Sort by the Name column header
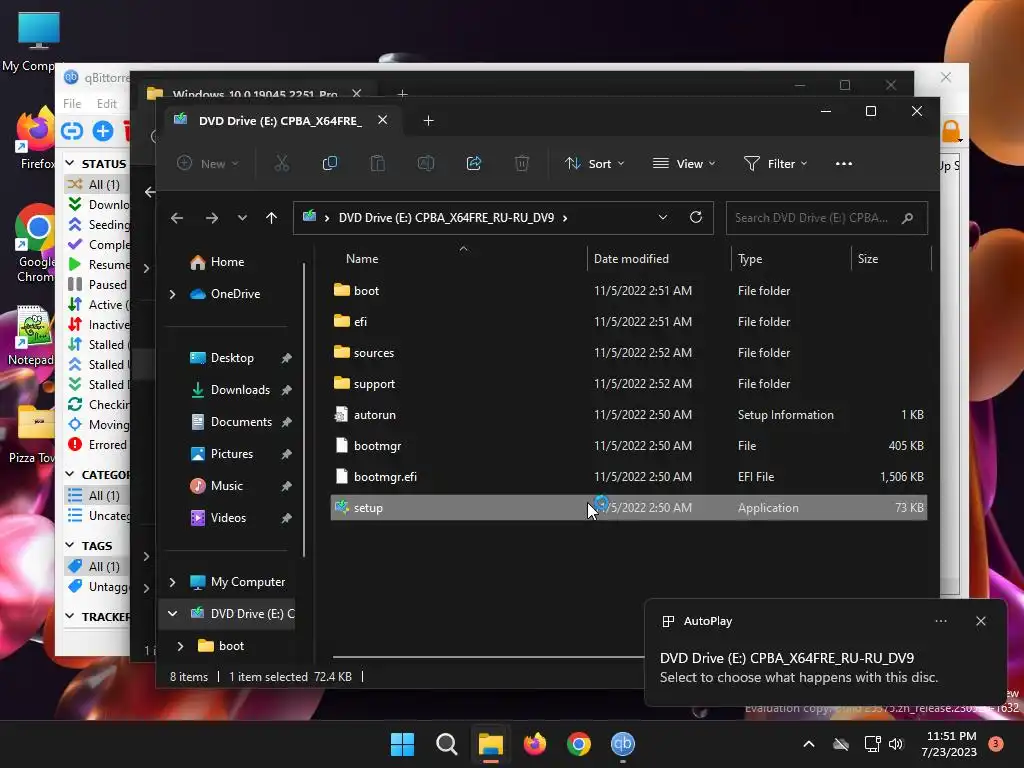The image size is (1024, 768). tap(362, 259)
